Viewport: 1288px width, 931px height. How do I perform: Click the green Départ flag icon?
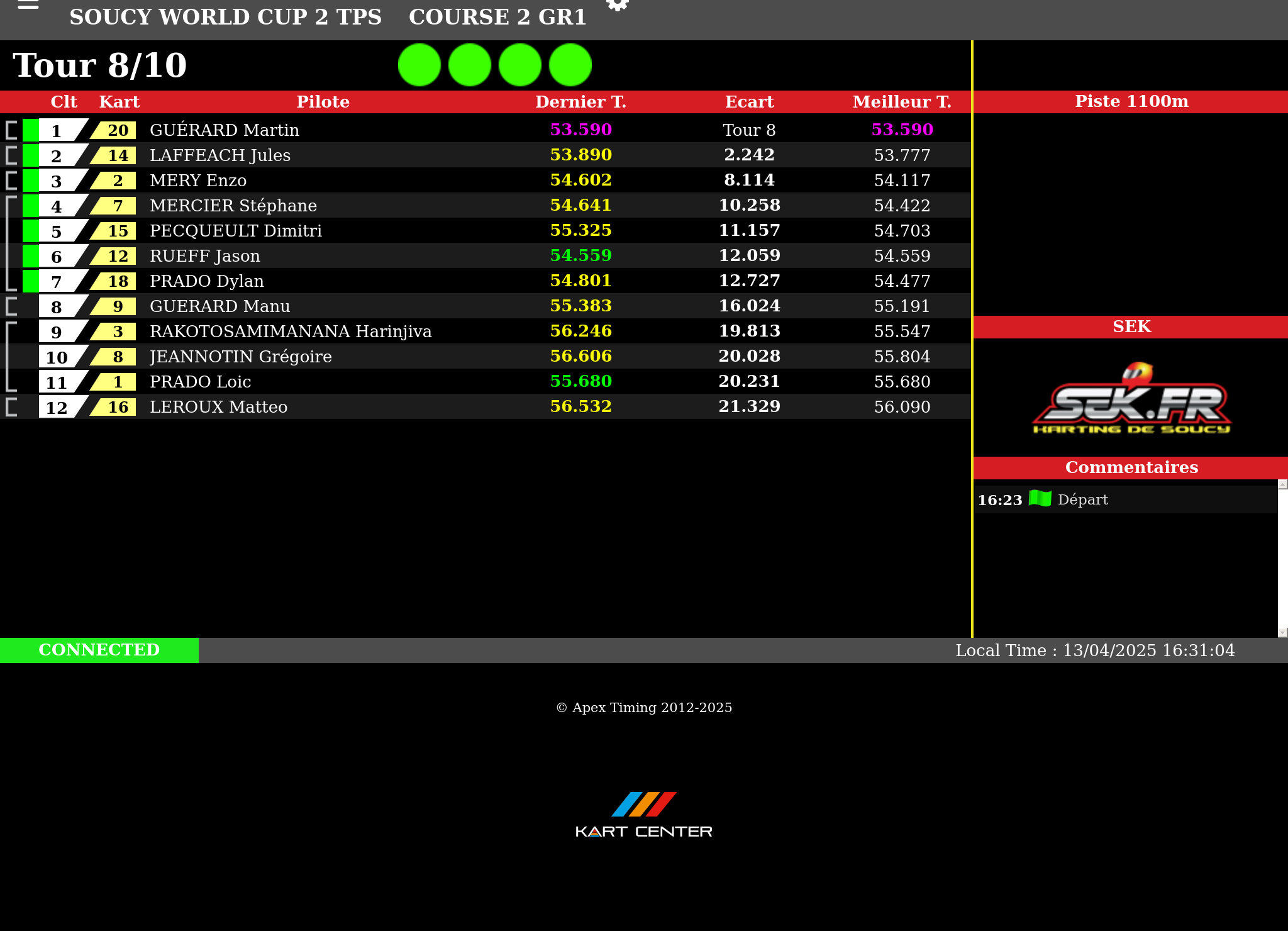click(1040, 499)
